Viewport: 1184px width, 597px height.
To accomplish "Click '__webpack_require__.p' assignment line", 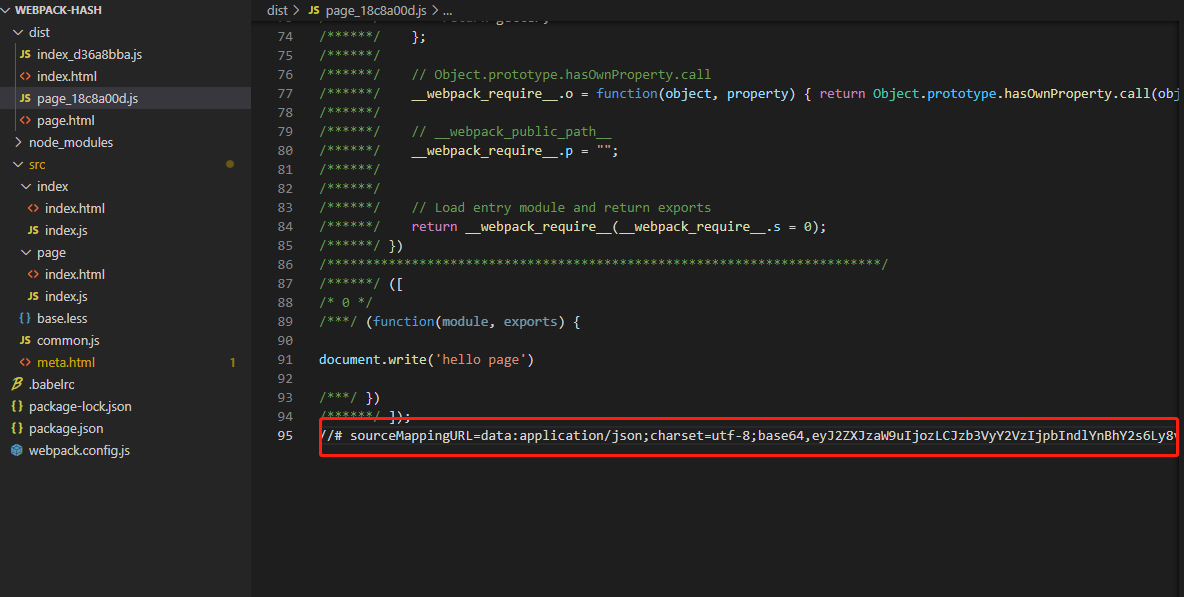I will pyautogui.click(x=469, y=151).
